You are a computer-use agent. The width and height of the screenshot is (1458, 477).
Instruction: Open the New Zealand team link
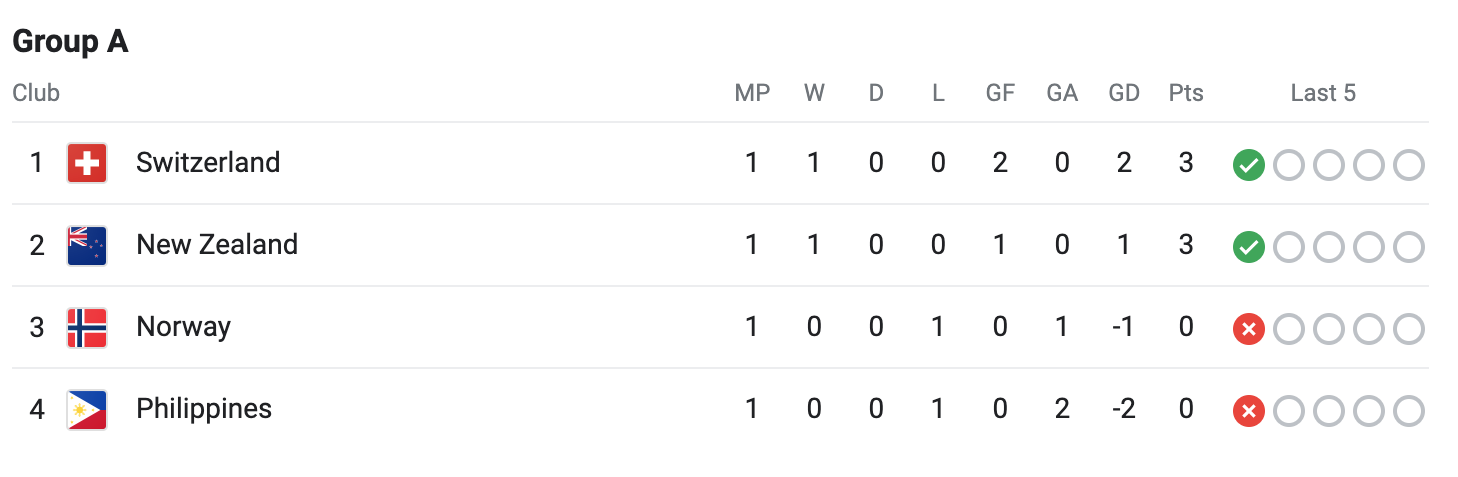point(217,245)
